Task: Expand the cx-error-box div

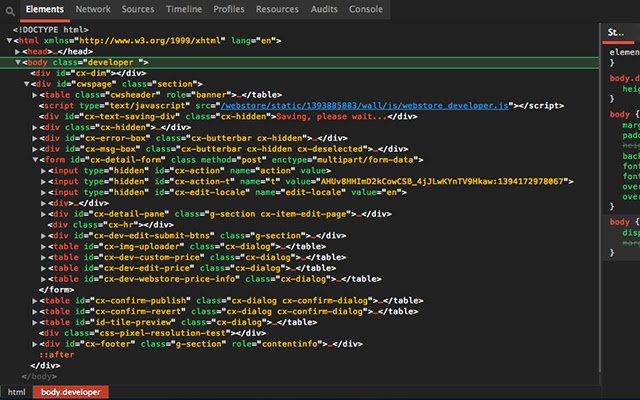Action: click(35, 138)
